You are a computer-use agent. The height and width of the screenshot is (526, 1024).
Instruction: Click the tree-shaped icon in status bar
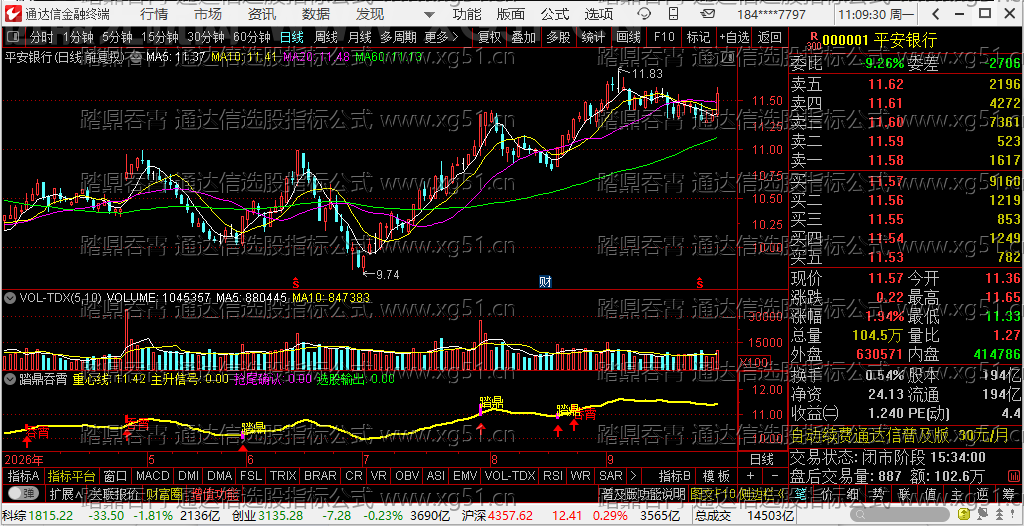point(997,516)
